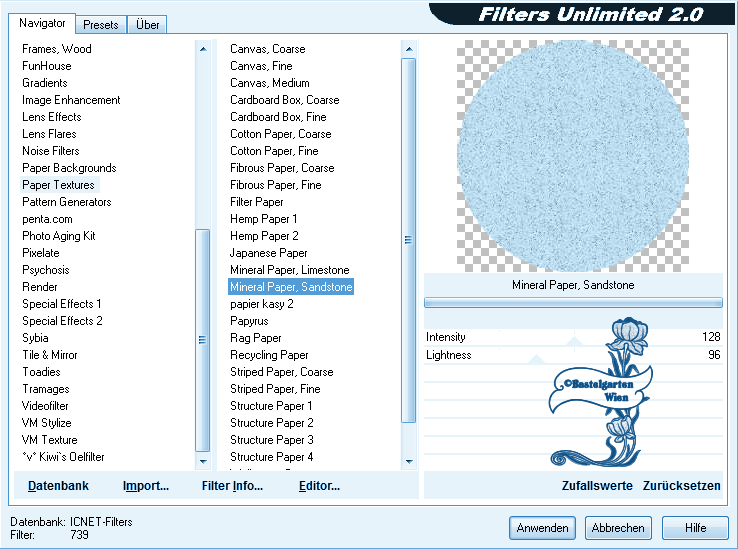The height and width of the screenshot is (549, 738).
Task: Select the Image Enhancement category
Action: [x=71, y=100]
